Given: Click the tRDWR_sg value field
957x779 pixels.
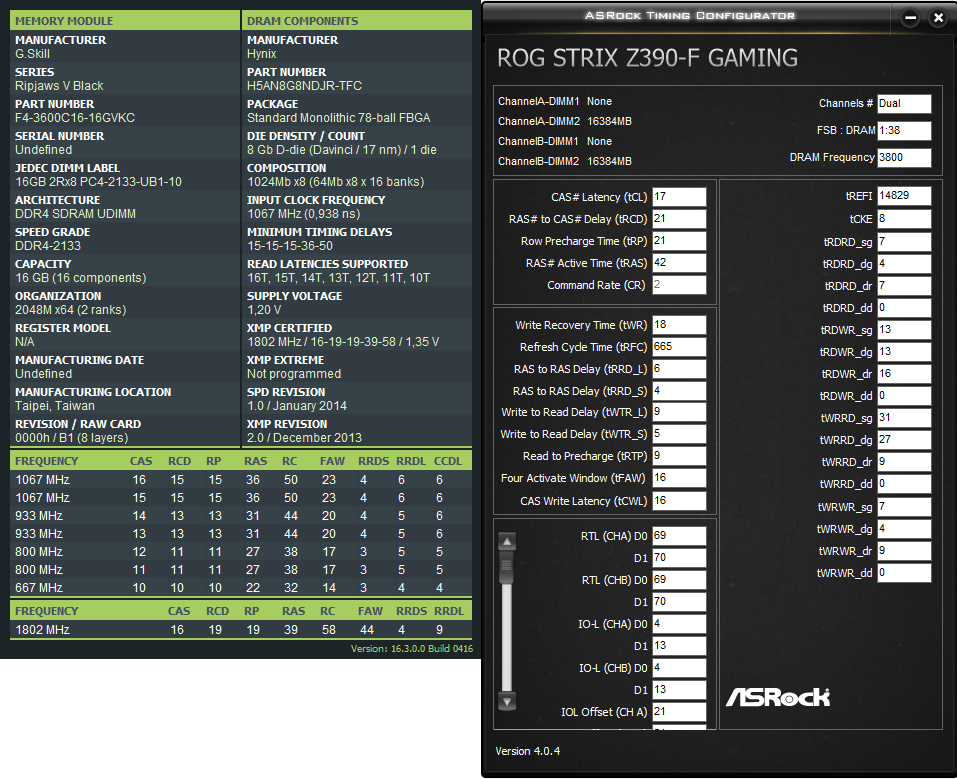Looking at the screenshot, I should 904,330.
